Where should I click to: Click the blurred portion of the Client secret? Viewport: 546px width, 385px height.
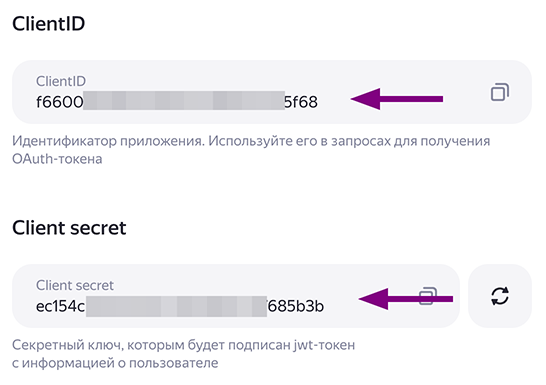(x=176, y=306)
